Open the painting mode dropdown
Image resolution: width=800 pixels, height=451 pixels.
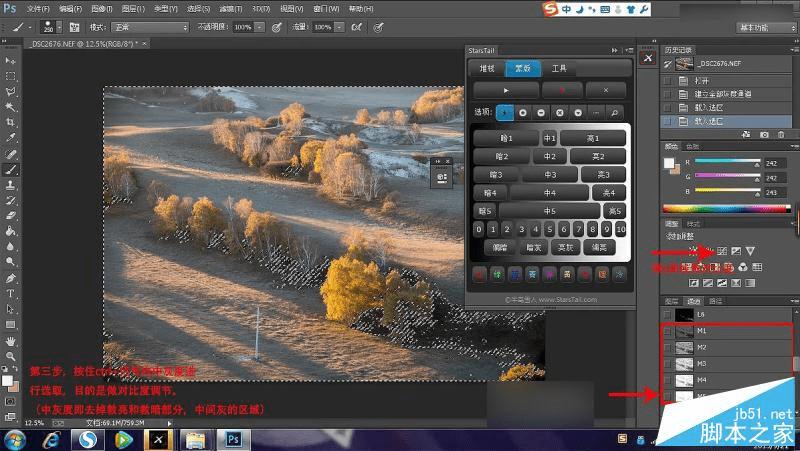(151, 27)
